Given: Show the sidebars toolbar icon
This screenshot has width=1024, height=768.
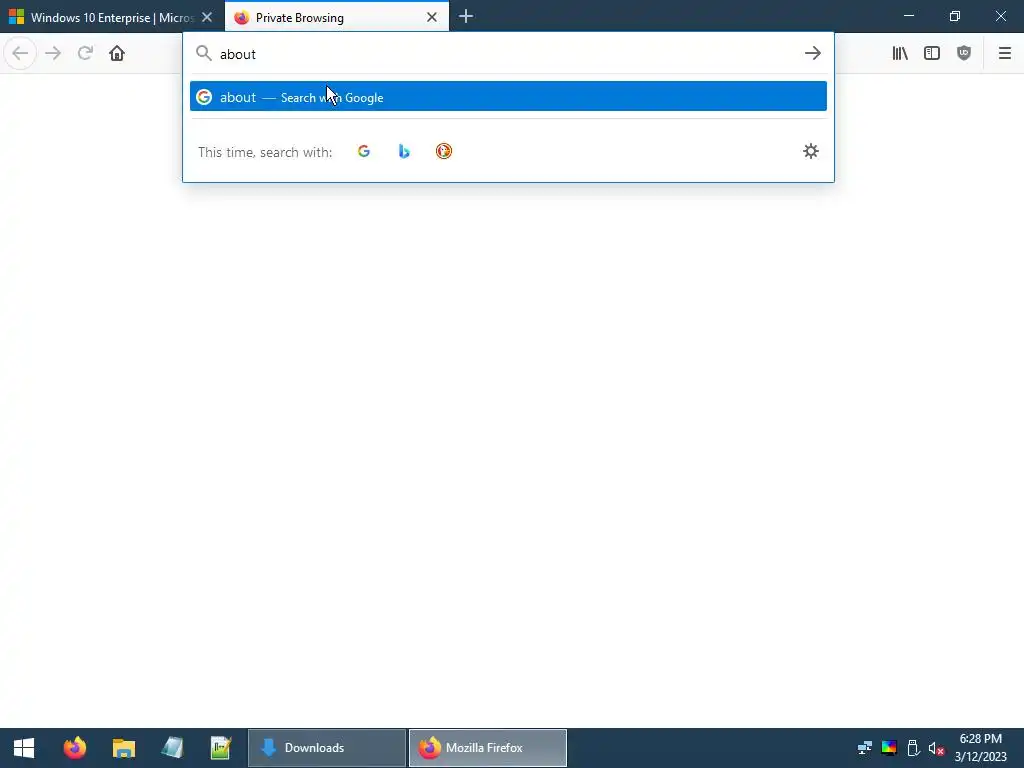Looking at the screenshot, I should (x=932, y=53).
